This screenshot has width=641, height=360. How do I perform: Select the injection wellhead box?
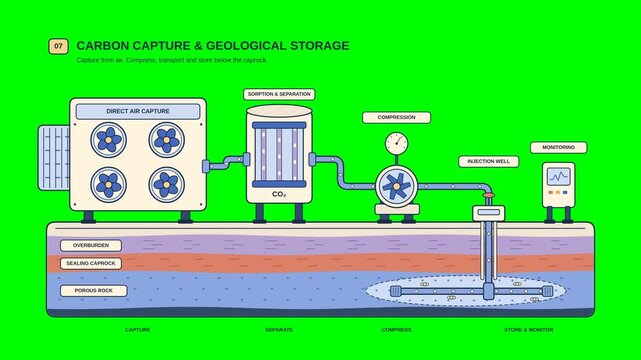[x=489, y=213]
